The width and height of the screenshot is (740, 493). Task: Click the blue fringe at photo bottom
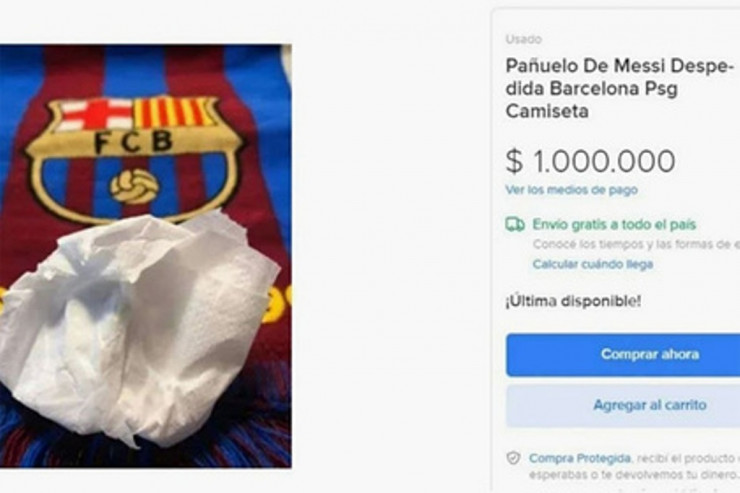click(60, 440)
